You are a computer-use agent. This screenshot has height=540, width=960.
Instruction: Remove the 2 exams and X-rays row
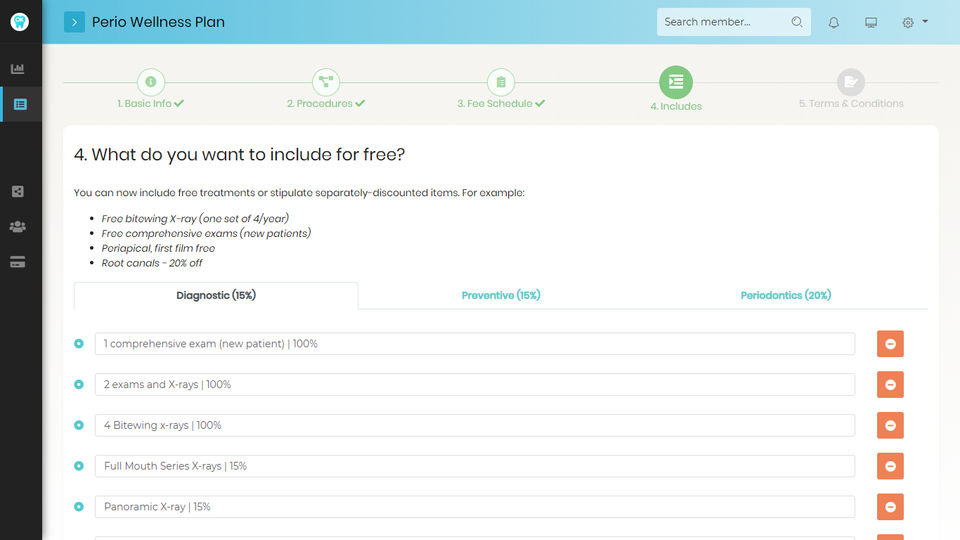(890, 384)
